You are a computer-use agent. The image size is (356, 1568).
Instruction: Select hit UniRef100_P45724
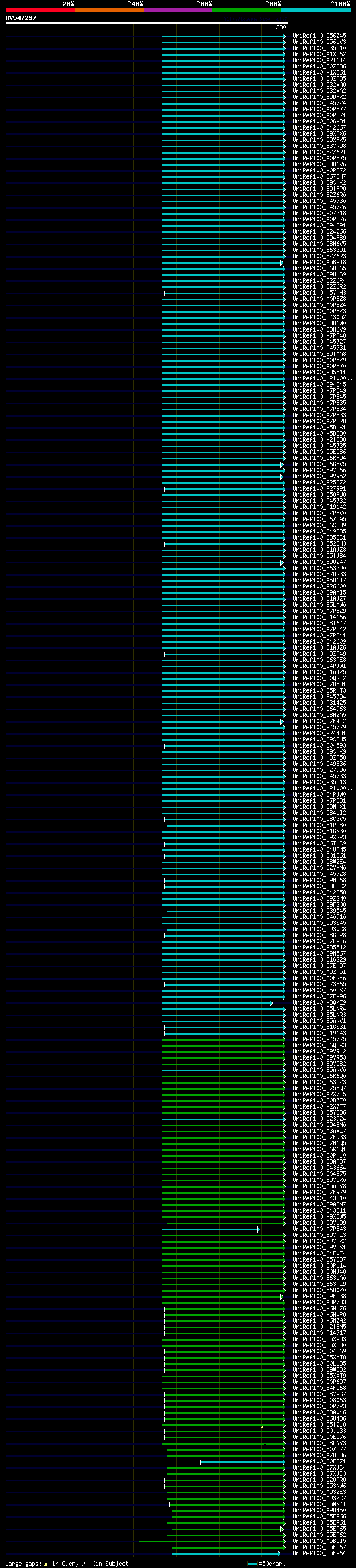tap(319, 103)
